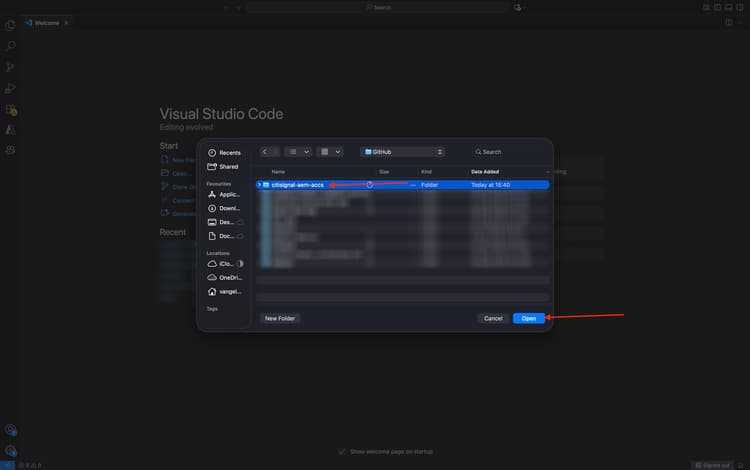Go to Applications in Favourites

(x=224, y=195)
